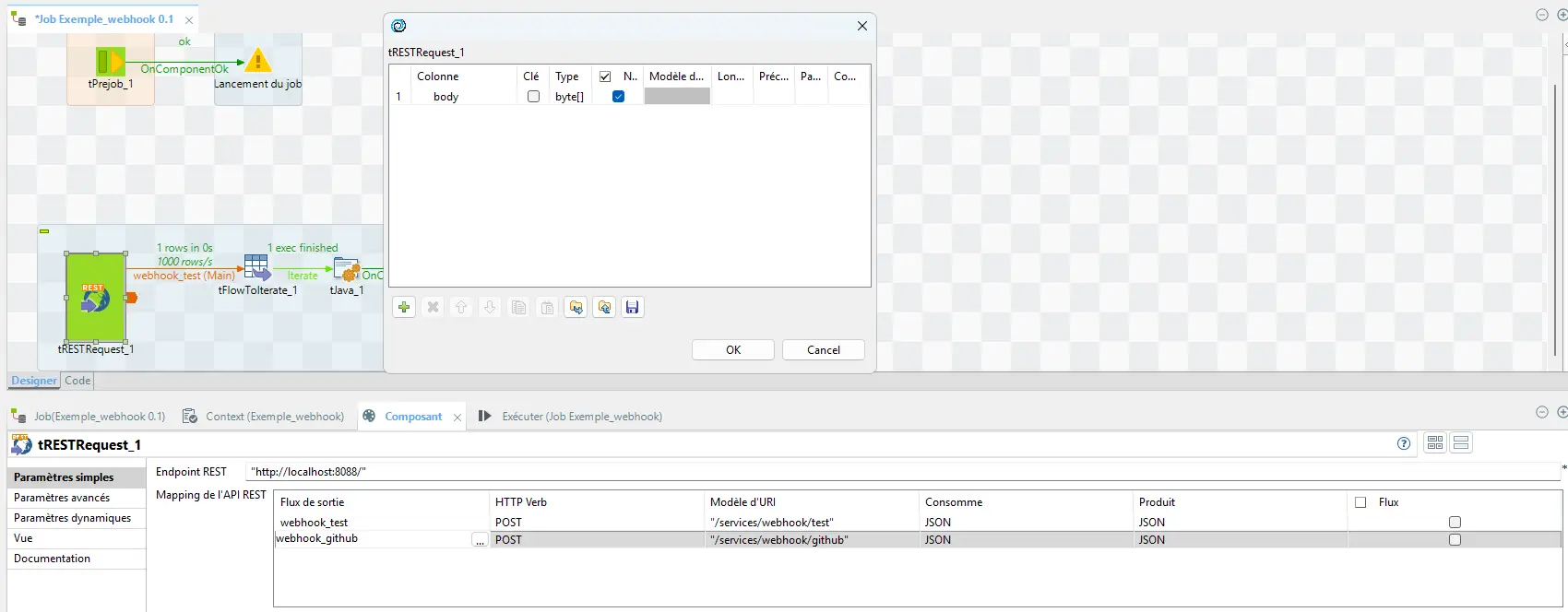The width and height of the screenshot is (1568, 612).
Task: Click the paste rows icon in schema toolbar
Action: 547,307
